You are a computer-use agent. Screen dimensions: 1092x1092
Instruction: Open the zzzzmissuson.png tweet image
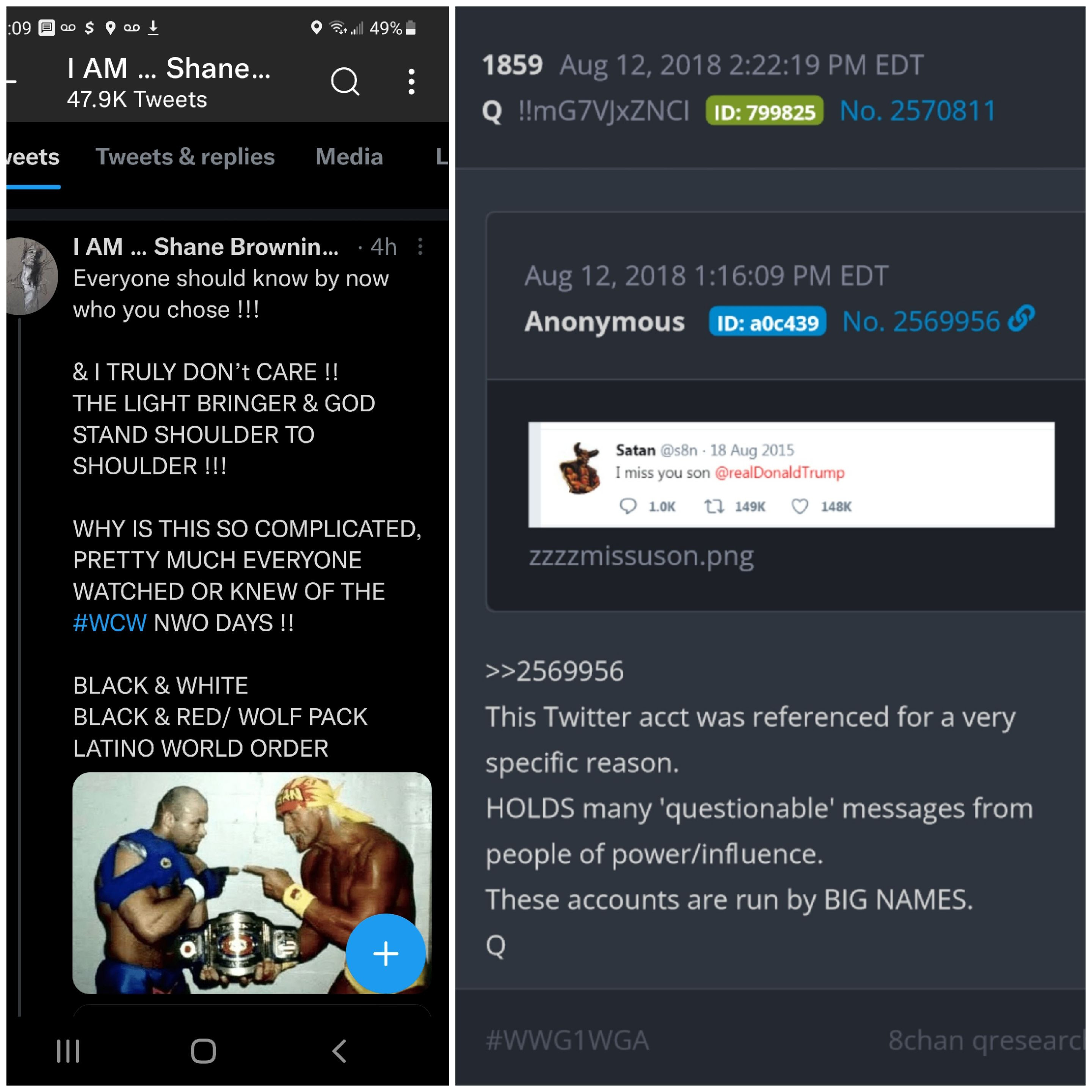pos(791,475)
